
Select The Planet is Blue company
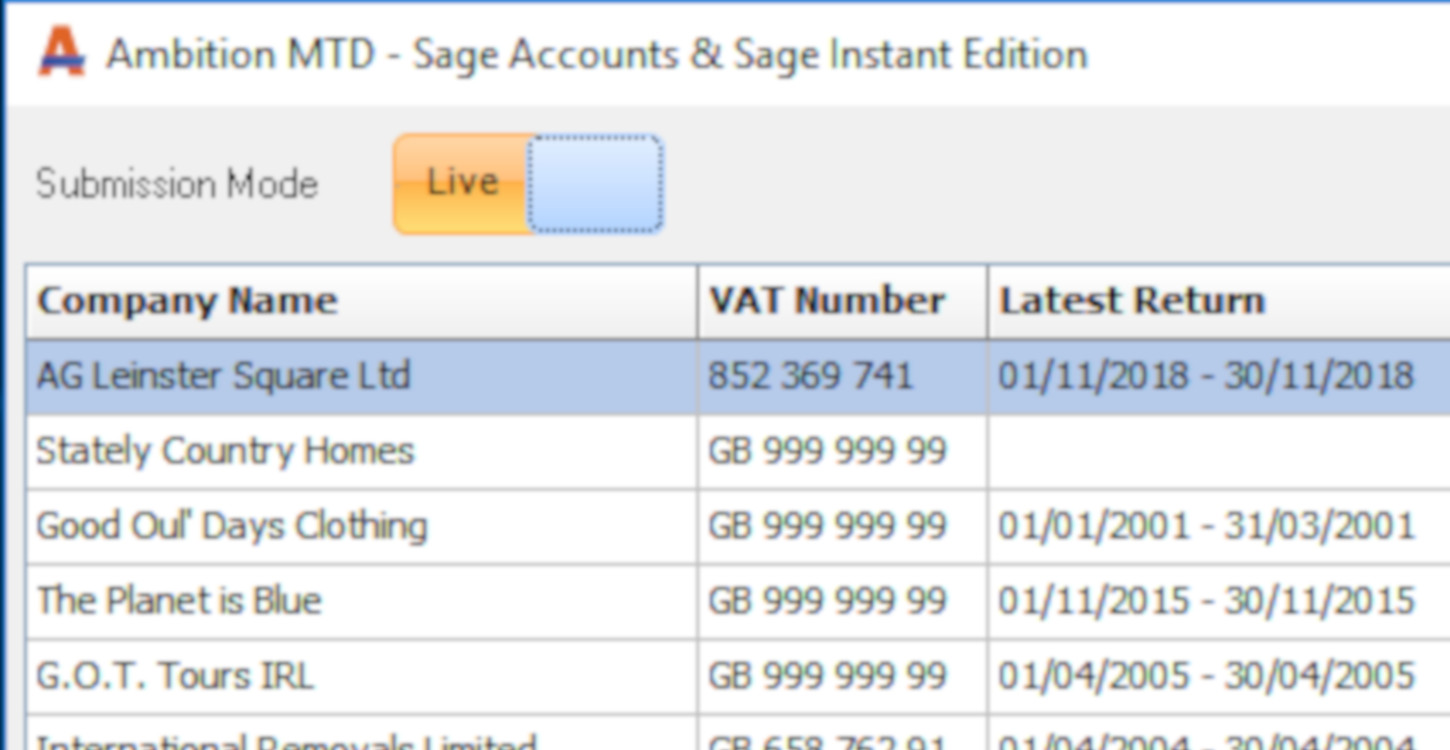pos(179,601)
